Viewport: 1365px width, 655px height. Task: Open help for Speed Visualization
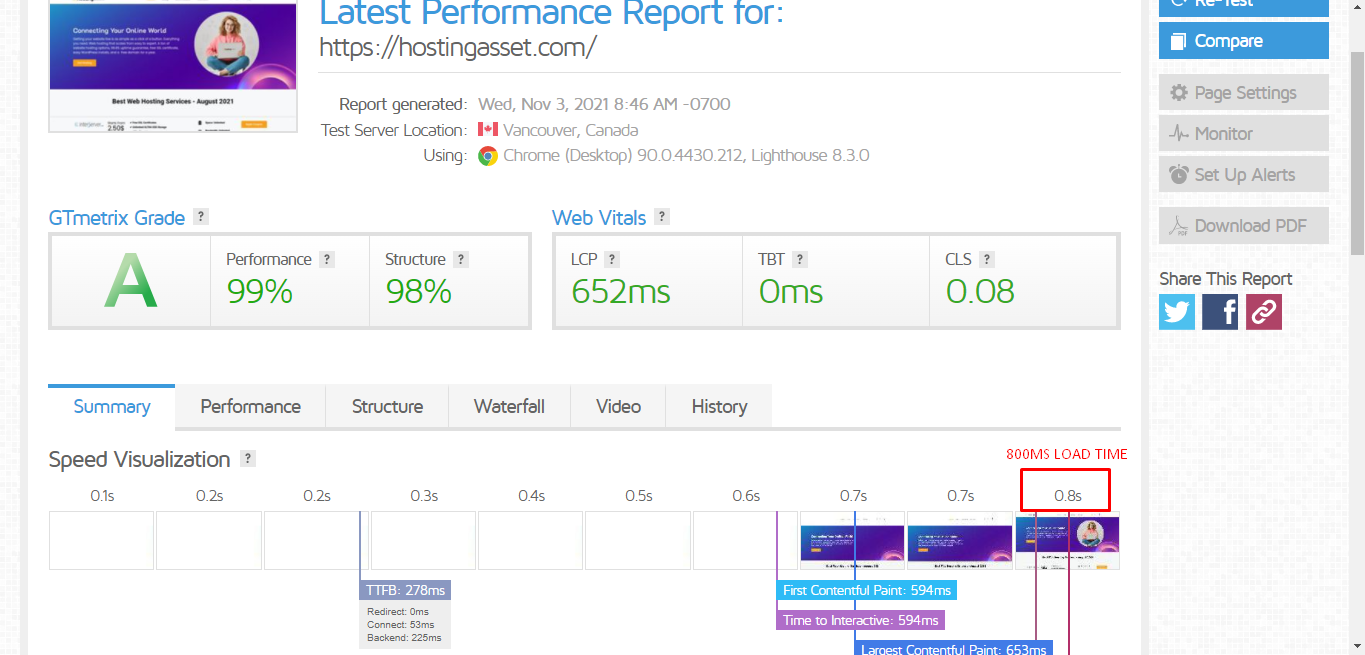click(248, 459)
